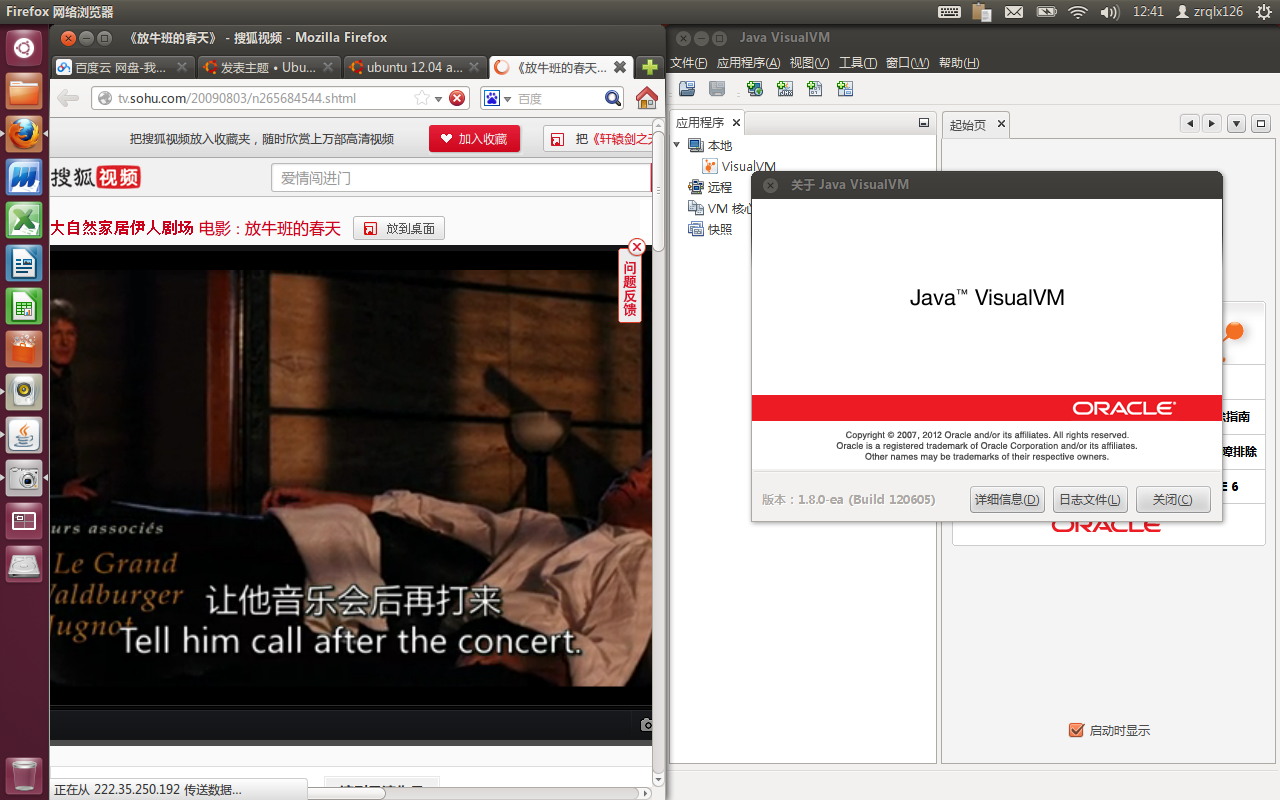1280x800 pixels.
Task: Click 关闭 button in About dialog
Action: [x=1173, y=499]
